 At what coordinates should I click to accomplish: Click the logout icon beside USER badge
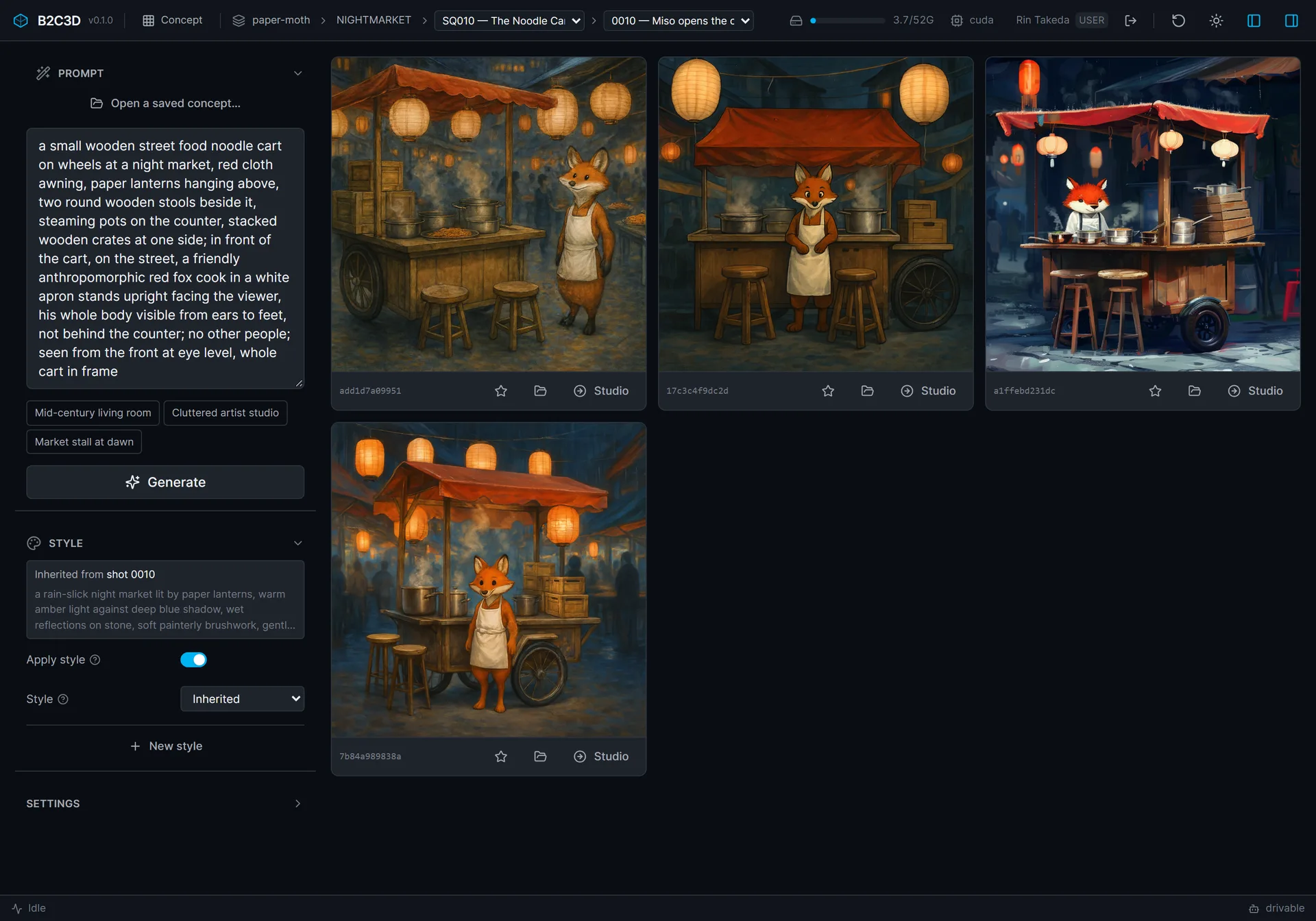pos(1131,21)
